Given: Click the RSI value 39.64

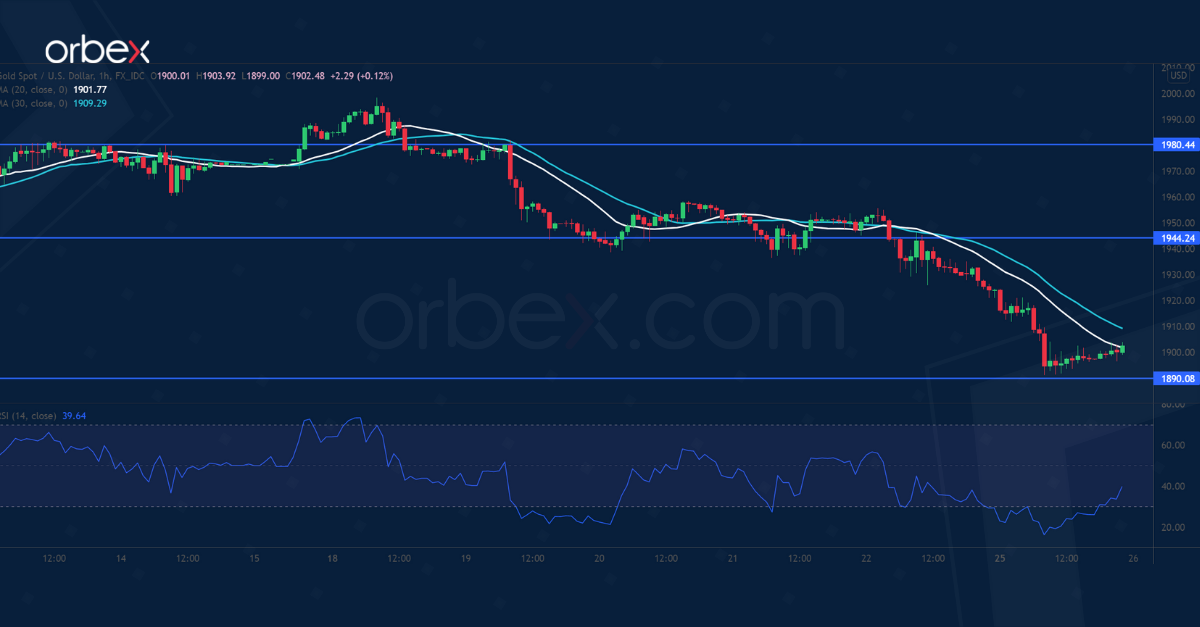Looking at the screenshot, I should click(x=74, y=416).
